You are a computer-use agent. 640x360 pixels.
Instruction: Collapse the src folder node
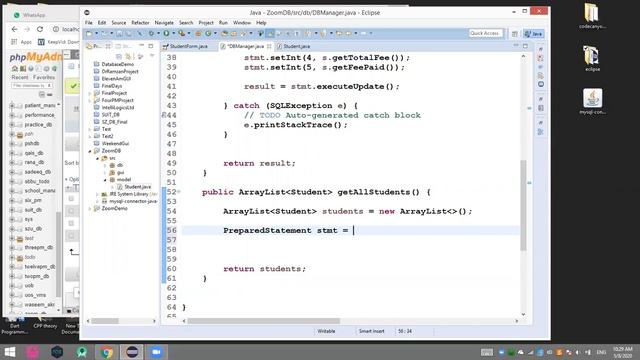98,158
